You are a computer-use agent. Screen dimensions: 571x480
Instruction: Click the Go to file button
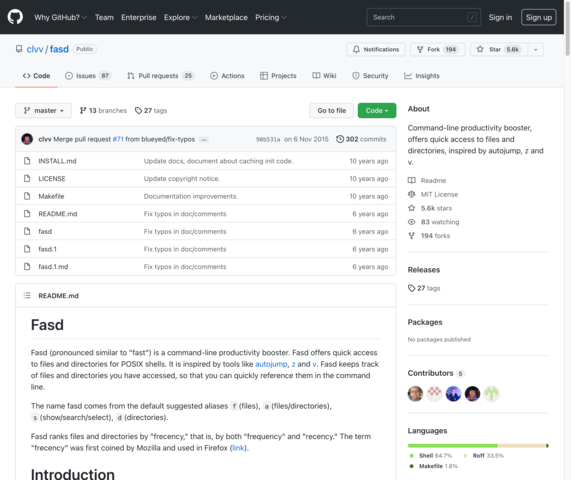[x=331, y=110]
